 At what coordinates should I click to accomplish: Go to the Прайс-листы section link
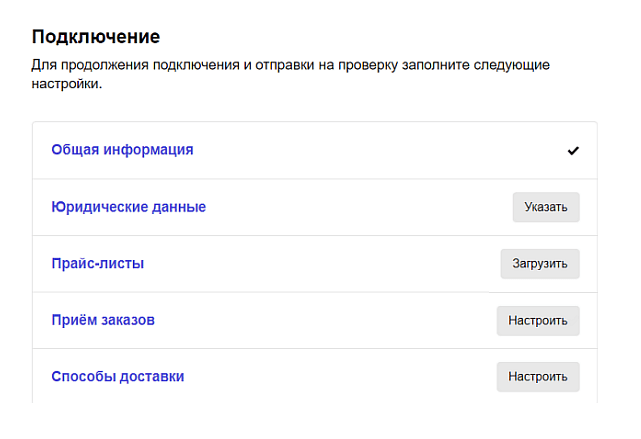(98, 264)
